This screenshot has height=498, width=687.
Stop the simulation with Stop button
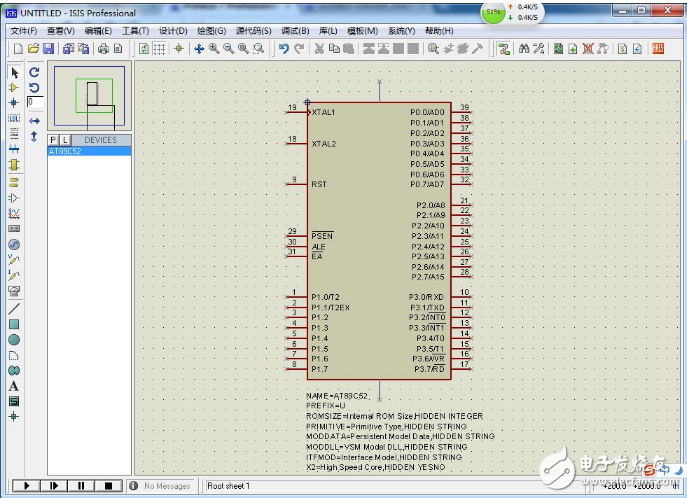click(108, 486)
